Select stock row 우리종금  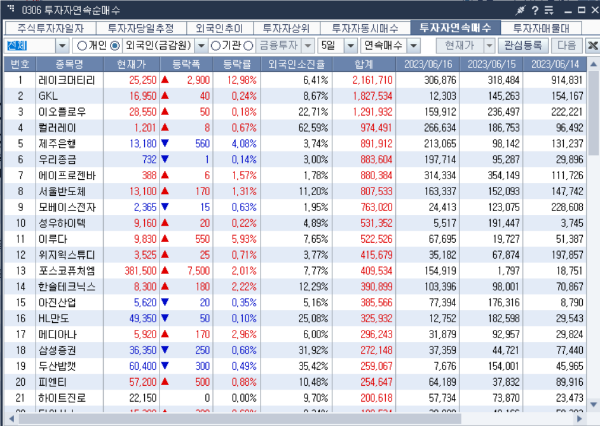(295, 160)
